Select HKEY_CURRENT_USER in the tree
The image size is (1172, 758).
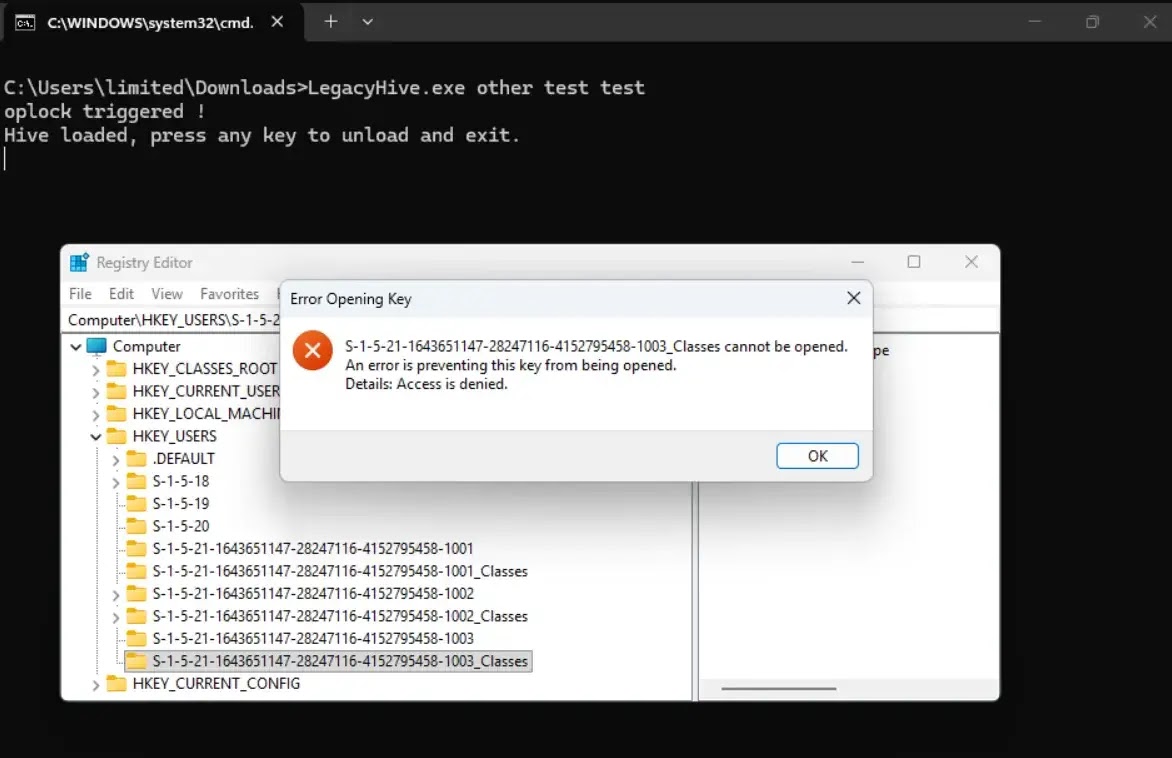click(x=206, y=391)
